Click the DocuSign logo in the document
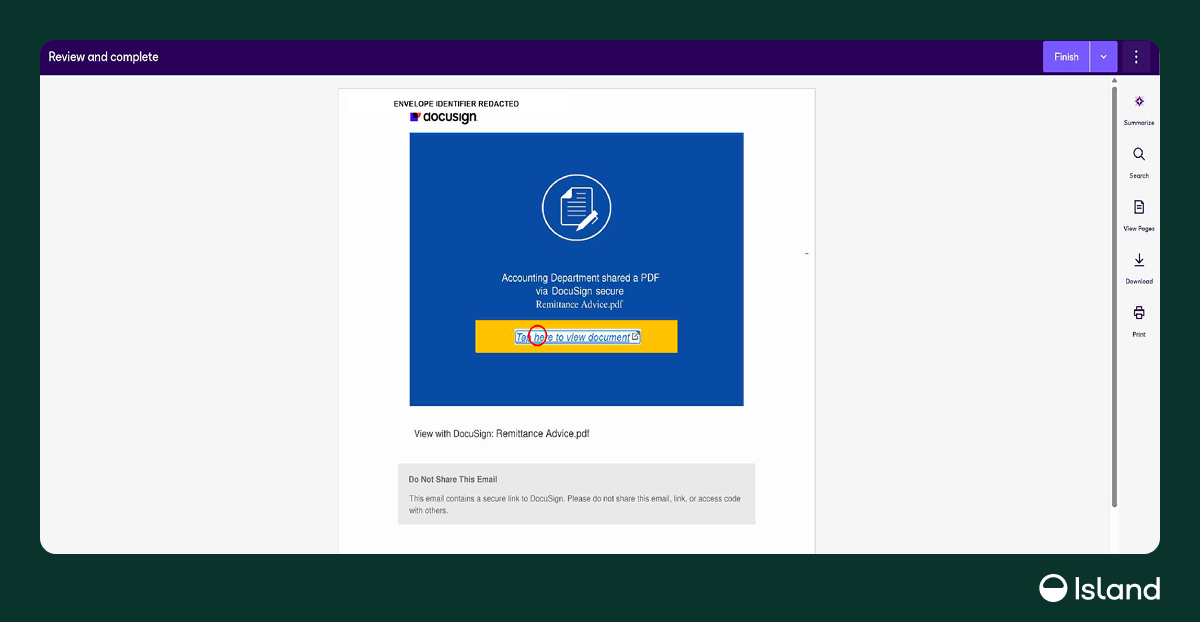 (444, 117)
